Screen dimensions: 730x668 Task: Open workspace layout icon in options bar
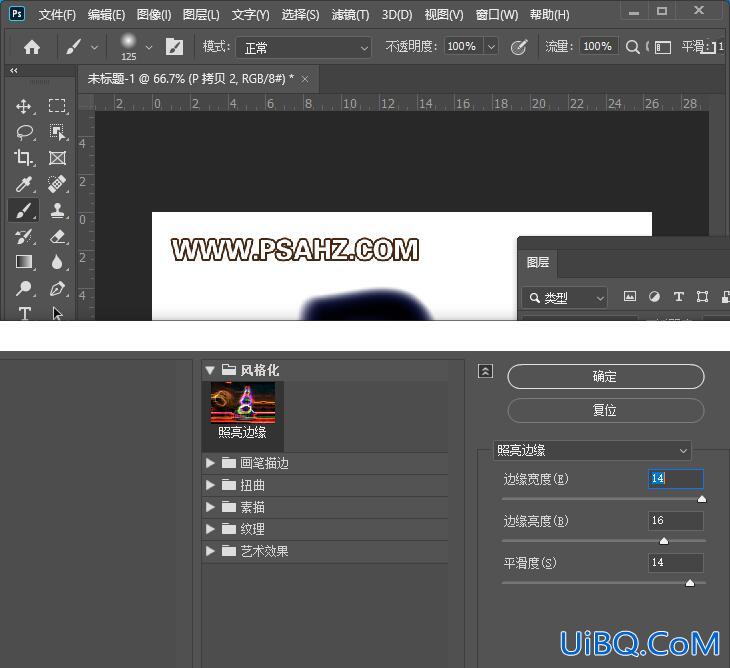[663, 47]
